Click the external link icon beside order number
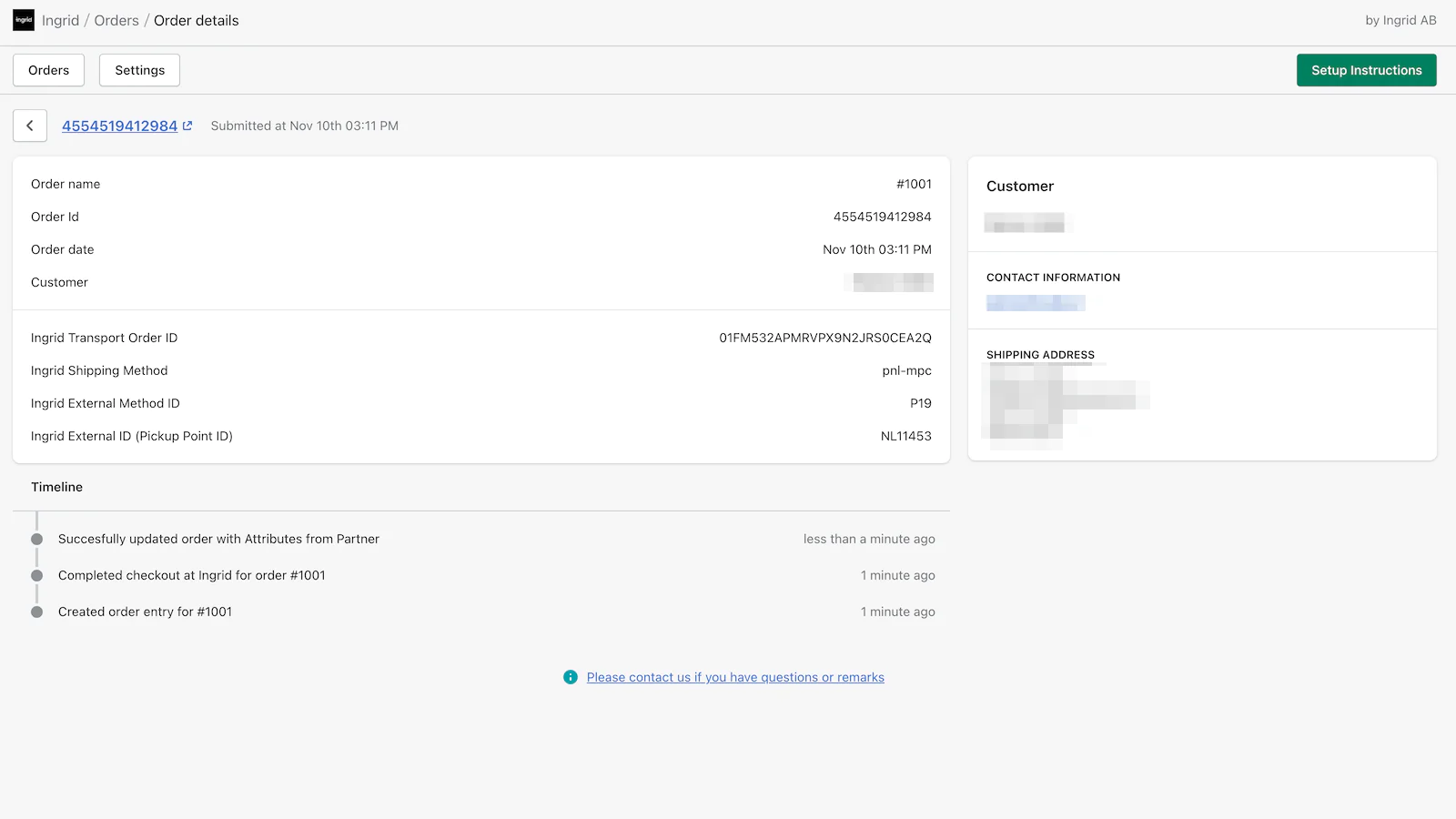Screen dimensions: 1456x819 (x=187, y=126)
